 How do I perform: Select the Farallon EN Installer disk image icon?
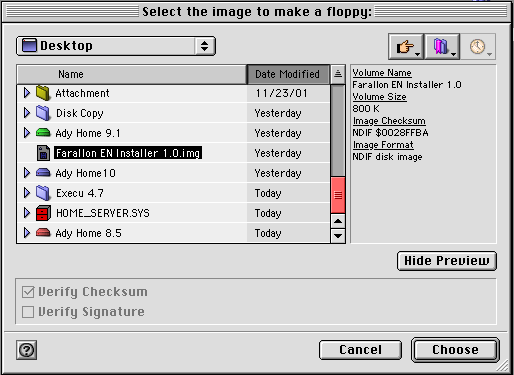[43, 153]
